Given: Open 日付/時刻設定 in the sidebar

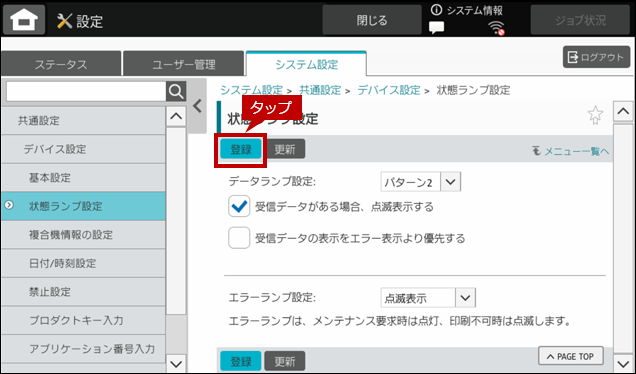Looking at the screenshot, I should 83,263.
